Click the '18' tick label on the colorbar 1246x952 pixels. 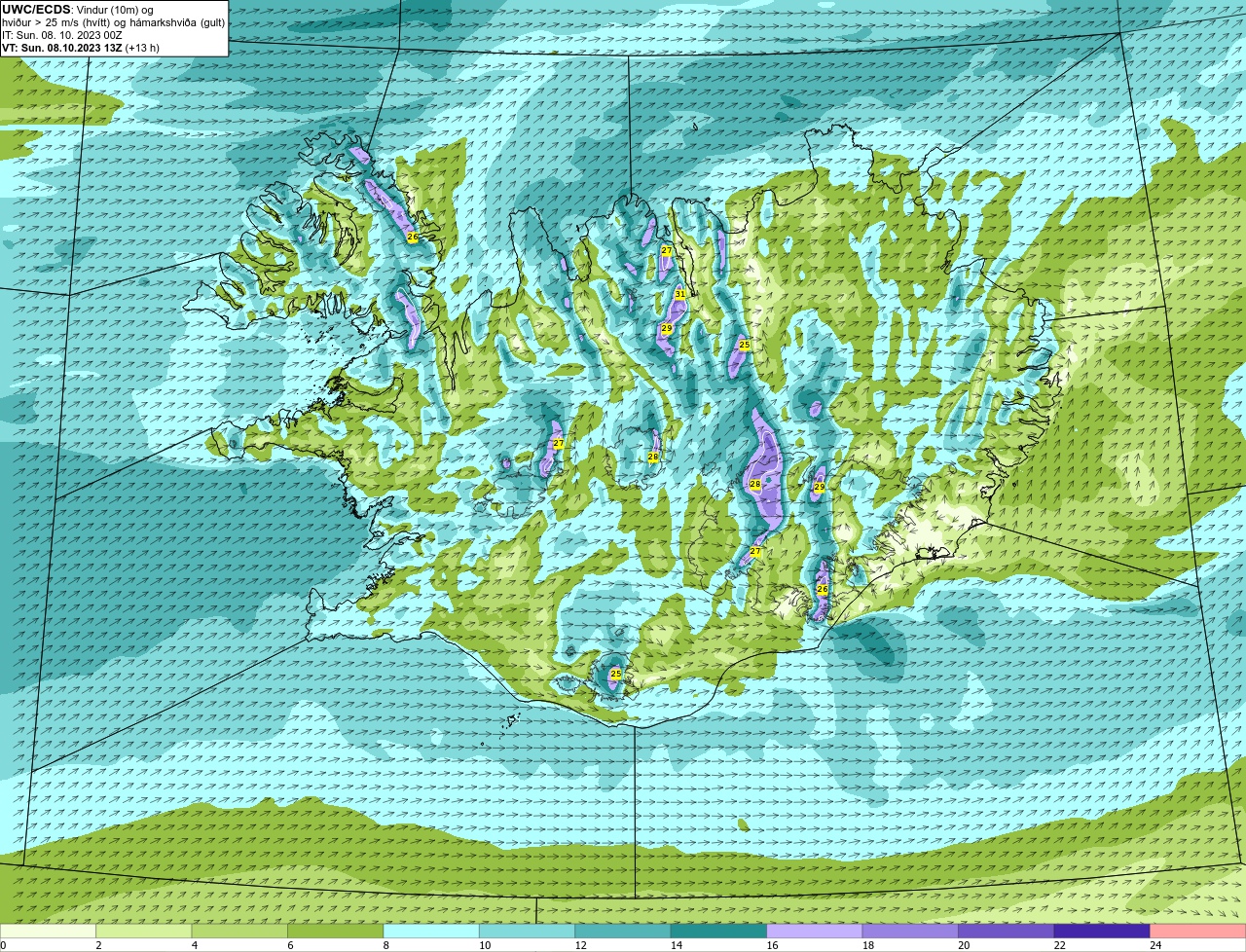click(868, 945)
